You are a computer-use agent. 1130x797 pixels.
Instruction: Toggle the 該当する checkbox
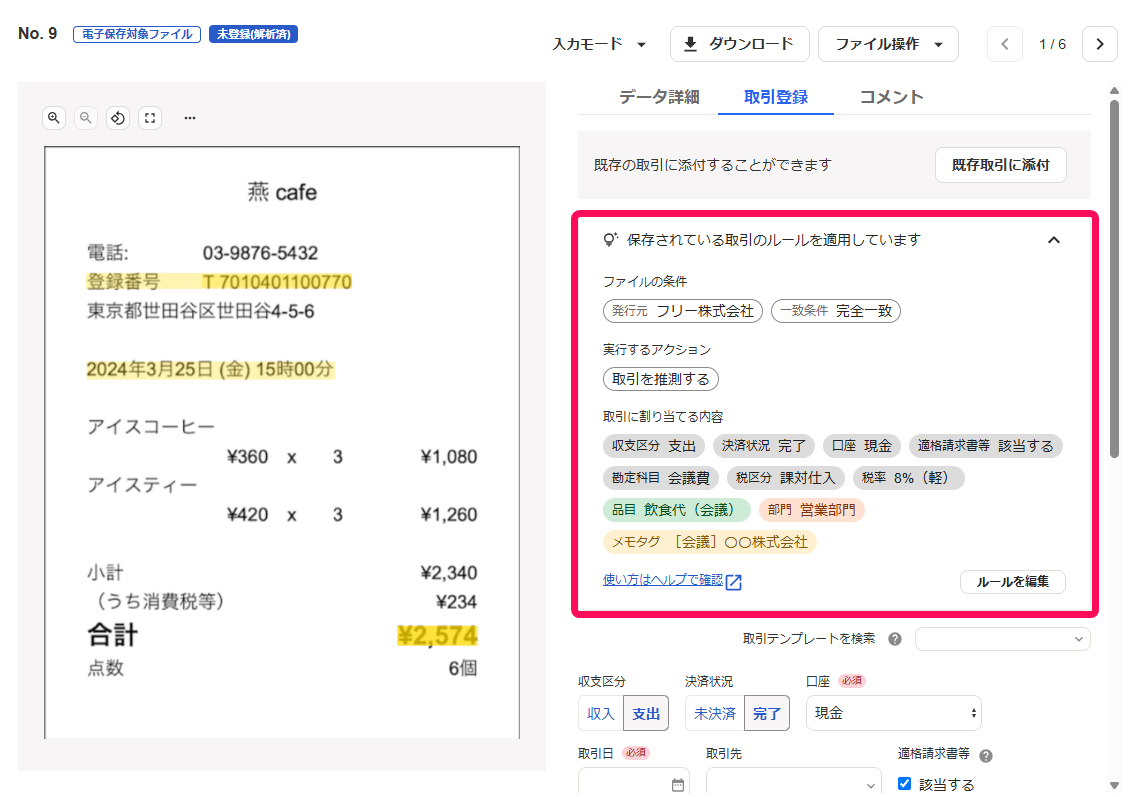point(904,783)
